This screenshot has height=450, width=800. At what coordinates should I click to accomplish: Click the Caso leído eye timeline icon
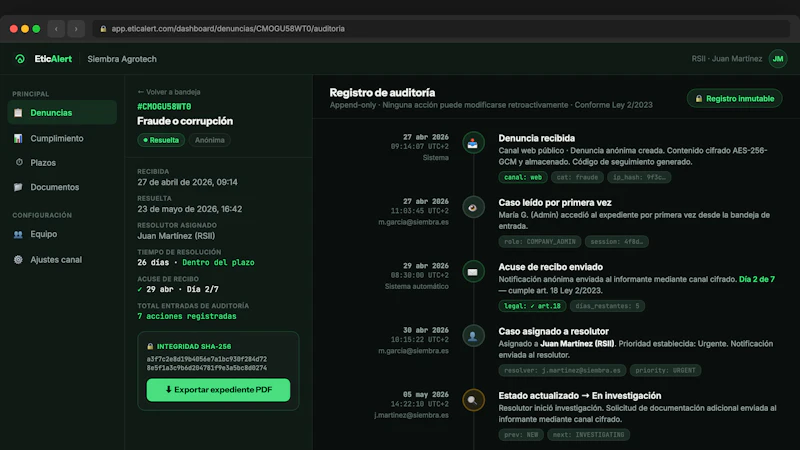tap(473, 207)
